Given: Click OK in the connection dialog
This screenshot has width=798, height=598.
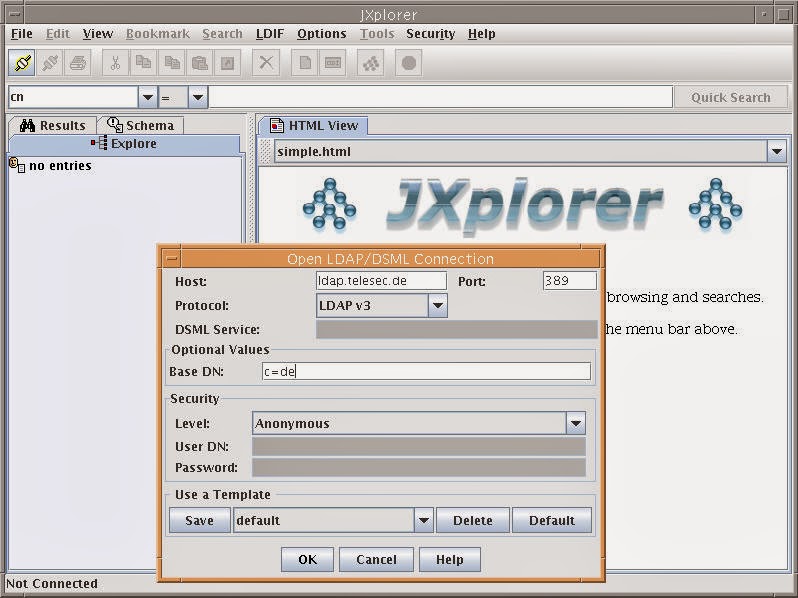Looking at the screenshot, I should point(307,559).
